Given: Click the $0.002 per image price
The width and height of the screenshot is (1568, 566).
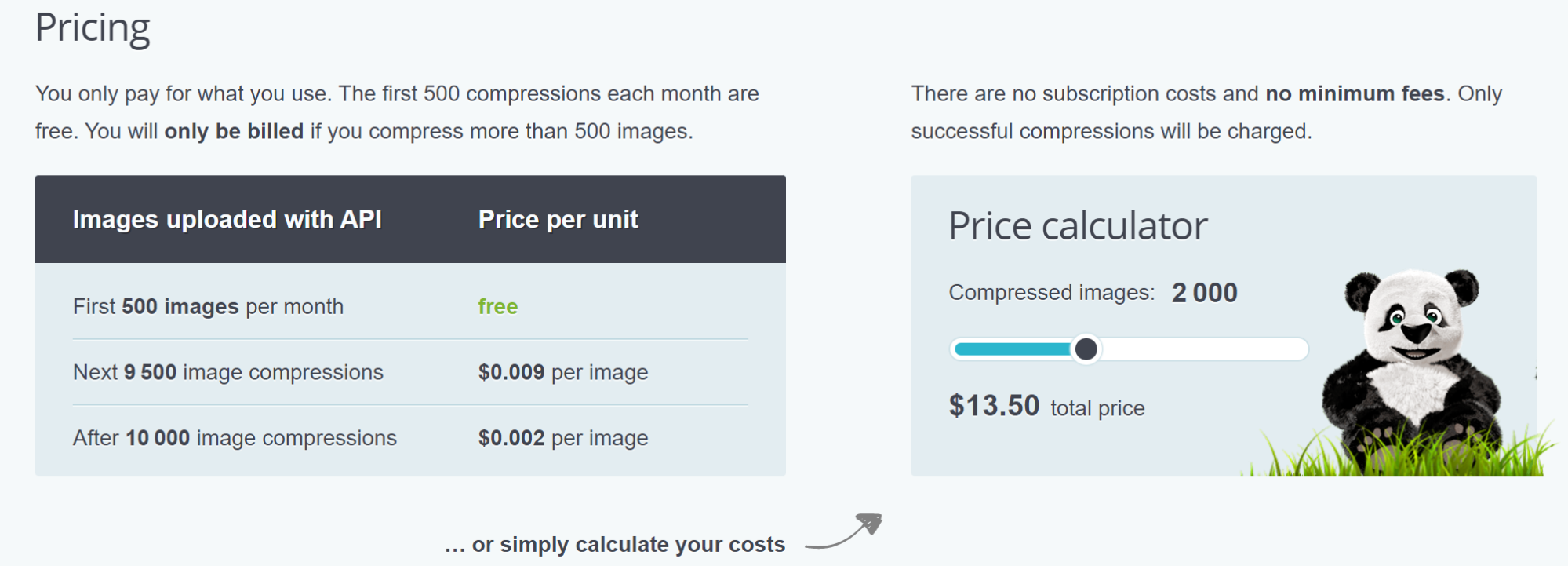Looking at the screenshot, I should 563,438.
